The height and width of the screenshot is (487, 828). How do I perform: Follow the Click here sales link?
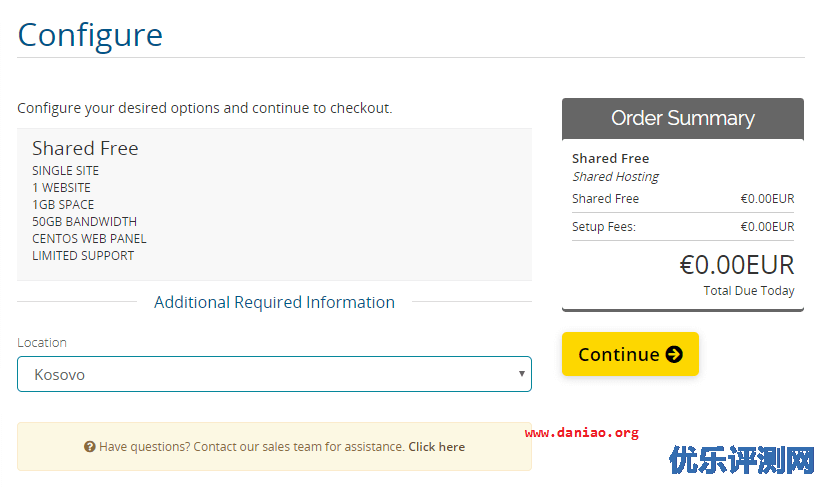tap(436, 447)
